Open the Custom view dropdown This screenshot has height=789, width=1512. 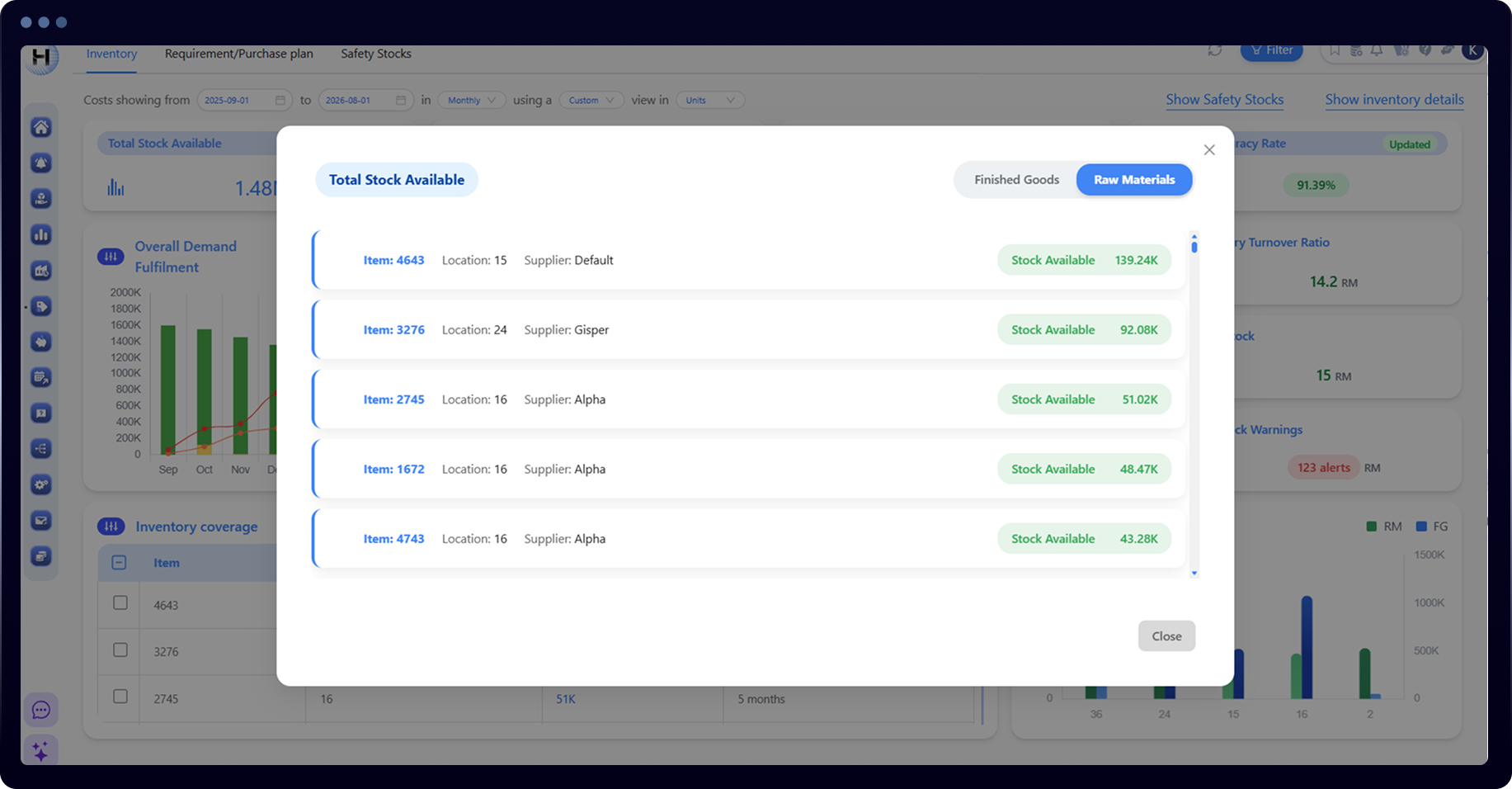click(591, 100)
